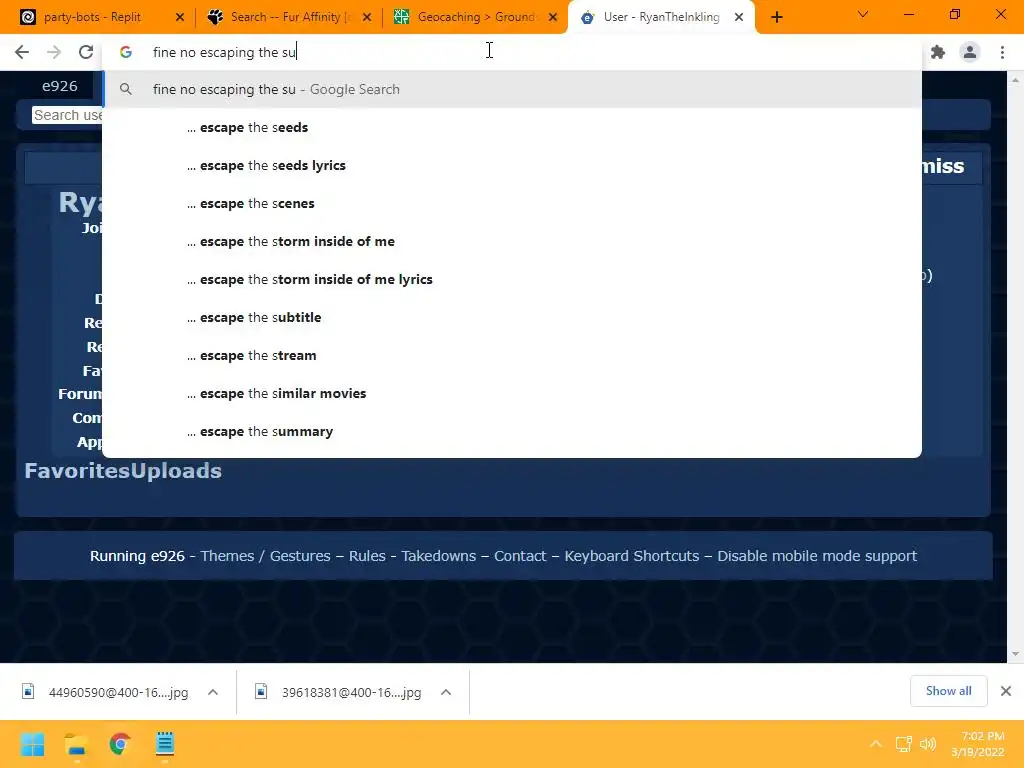Expand options for 44960590 download

click(213, 692)
